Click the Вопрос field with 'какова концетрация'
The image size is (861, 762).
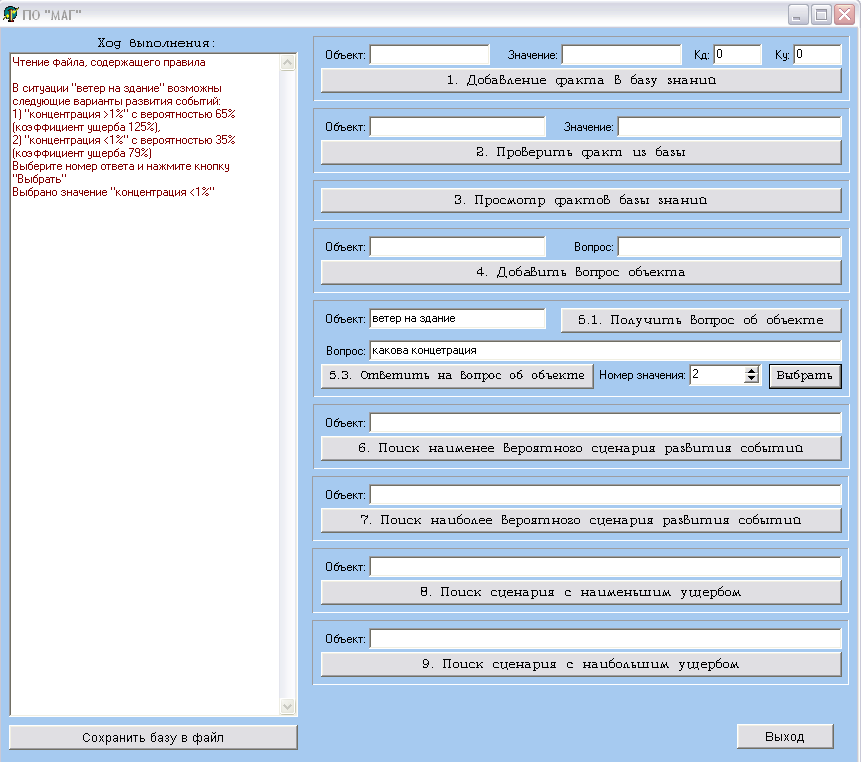click(606, 351)
